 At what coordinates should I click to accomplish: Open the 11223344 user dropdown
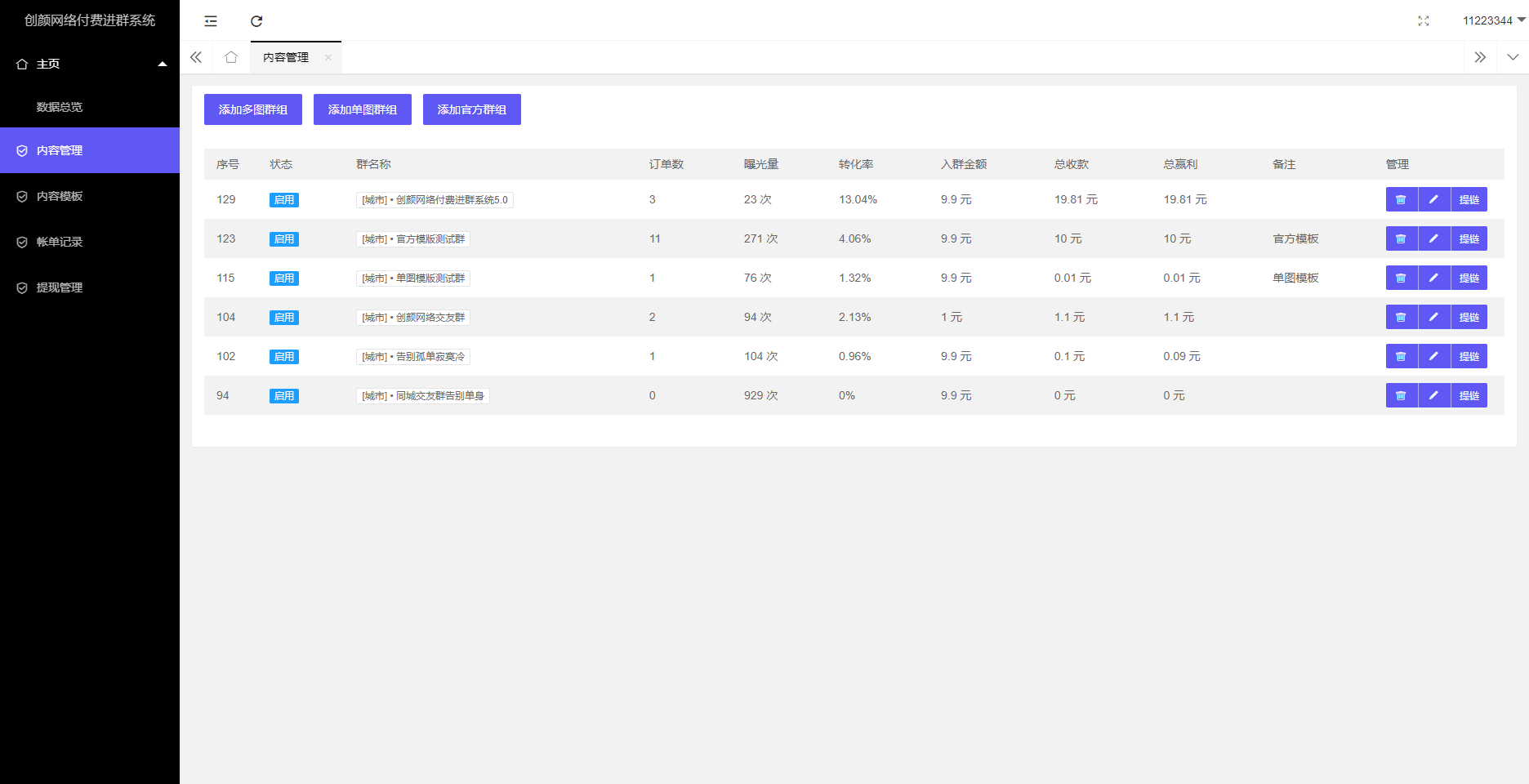(1493, 20)
